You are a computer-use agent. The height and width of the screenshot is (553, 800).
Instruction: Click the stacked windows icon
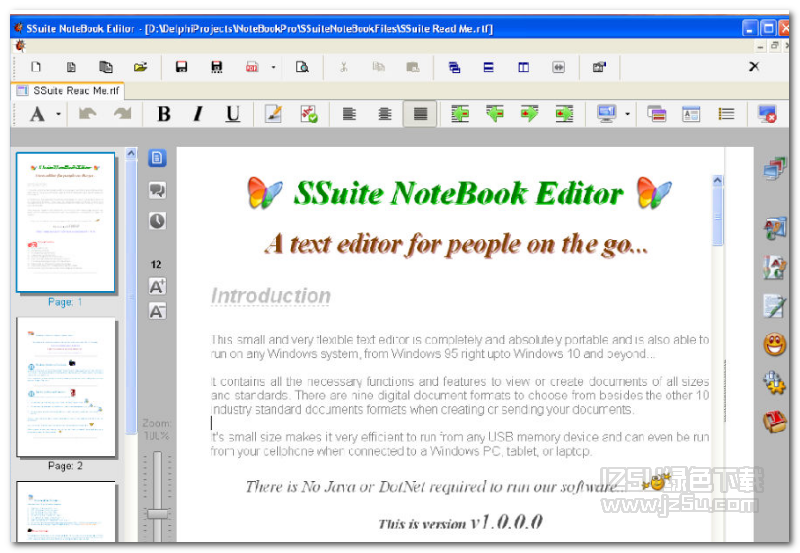[x=657, y=114]
